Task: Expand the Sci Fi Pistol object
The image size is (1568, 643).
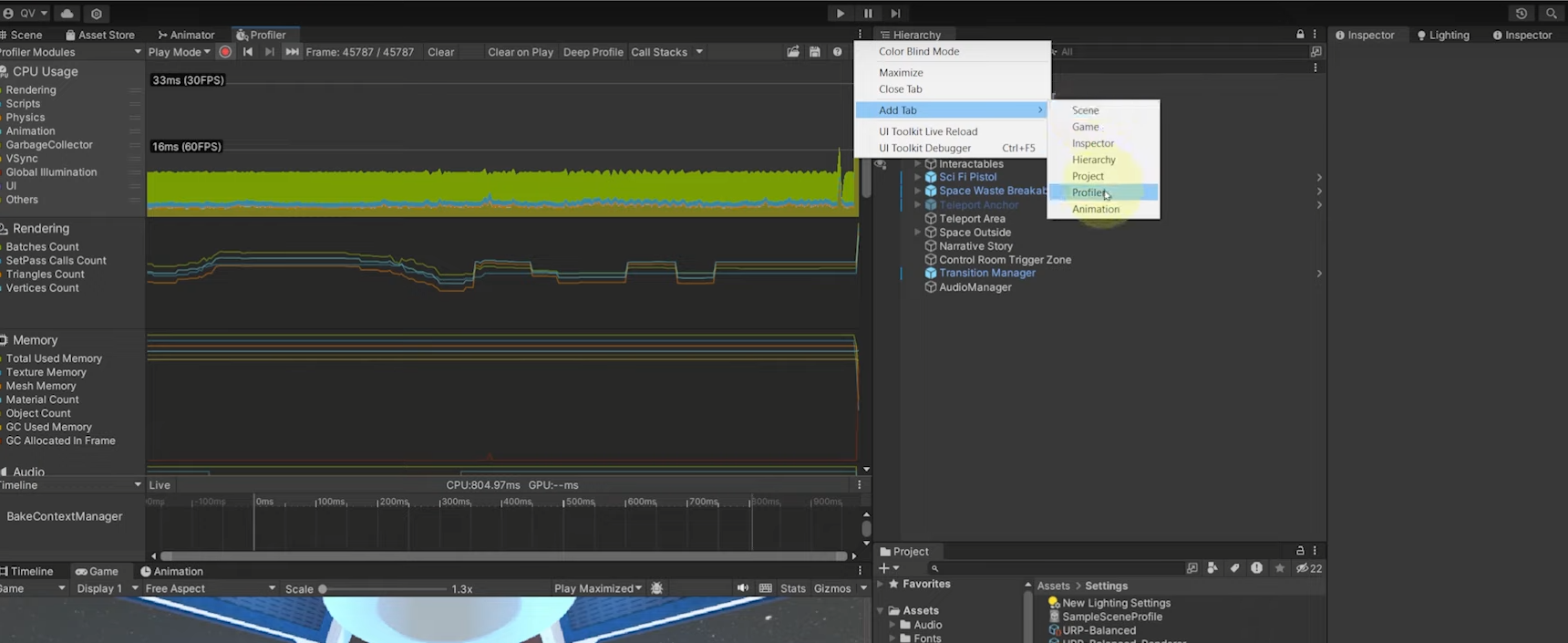Action: pyautogui.click(x=917, y=177)
